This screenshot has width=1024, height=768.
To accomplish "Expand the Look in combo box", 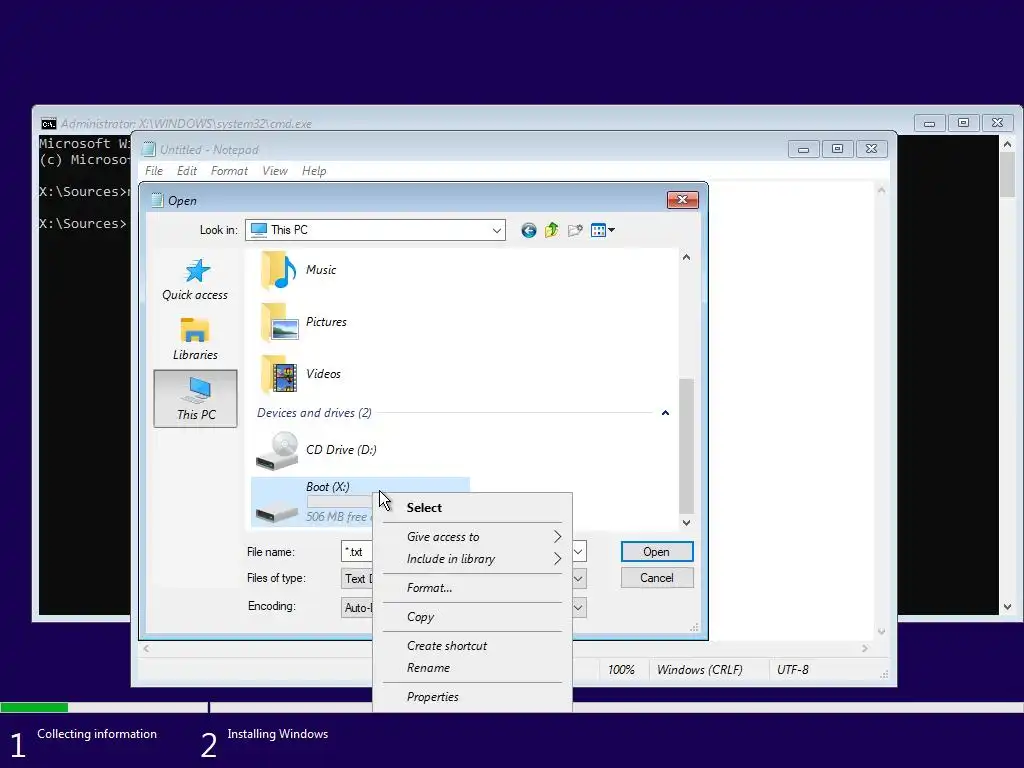I will [497, 230].
